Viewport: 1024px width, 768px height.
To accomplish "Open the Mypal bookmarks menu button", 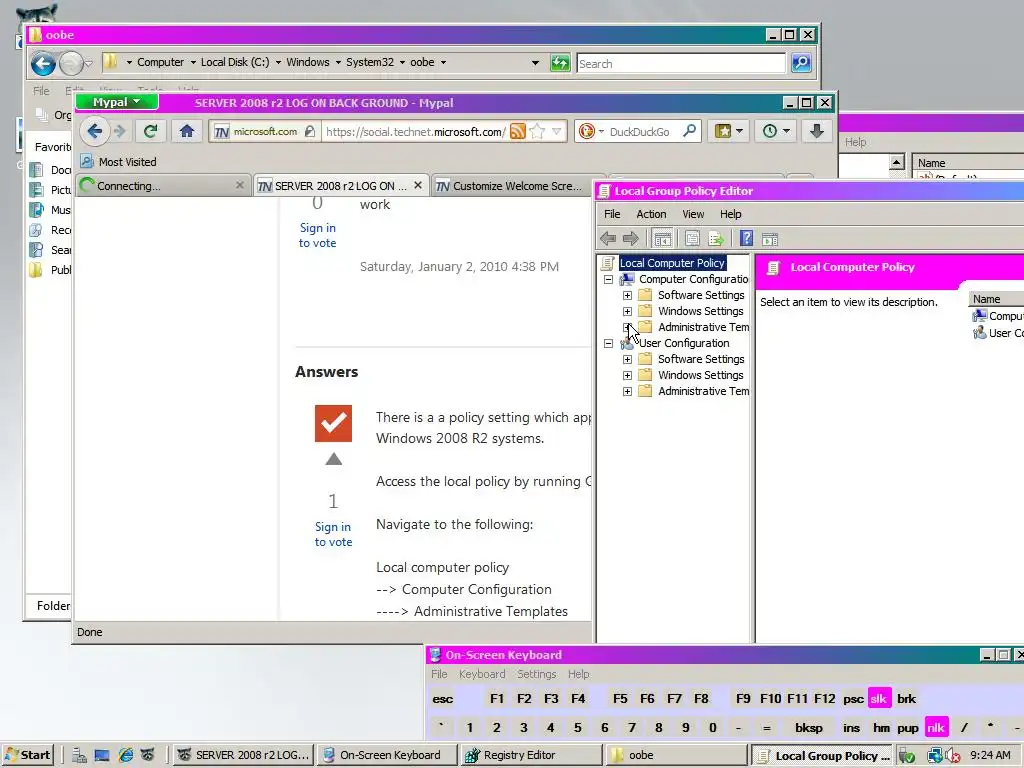I will coord(728,131).
